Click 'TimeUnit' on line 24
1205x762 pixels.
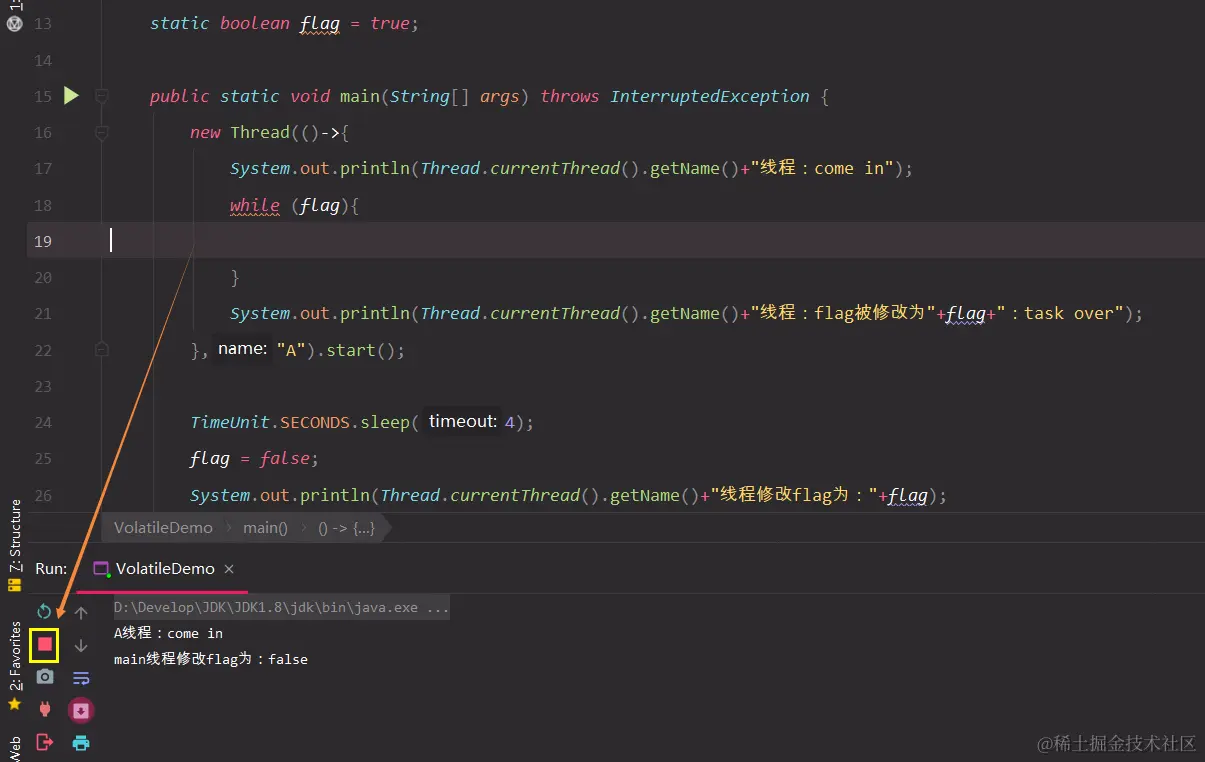230,422
